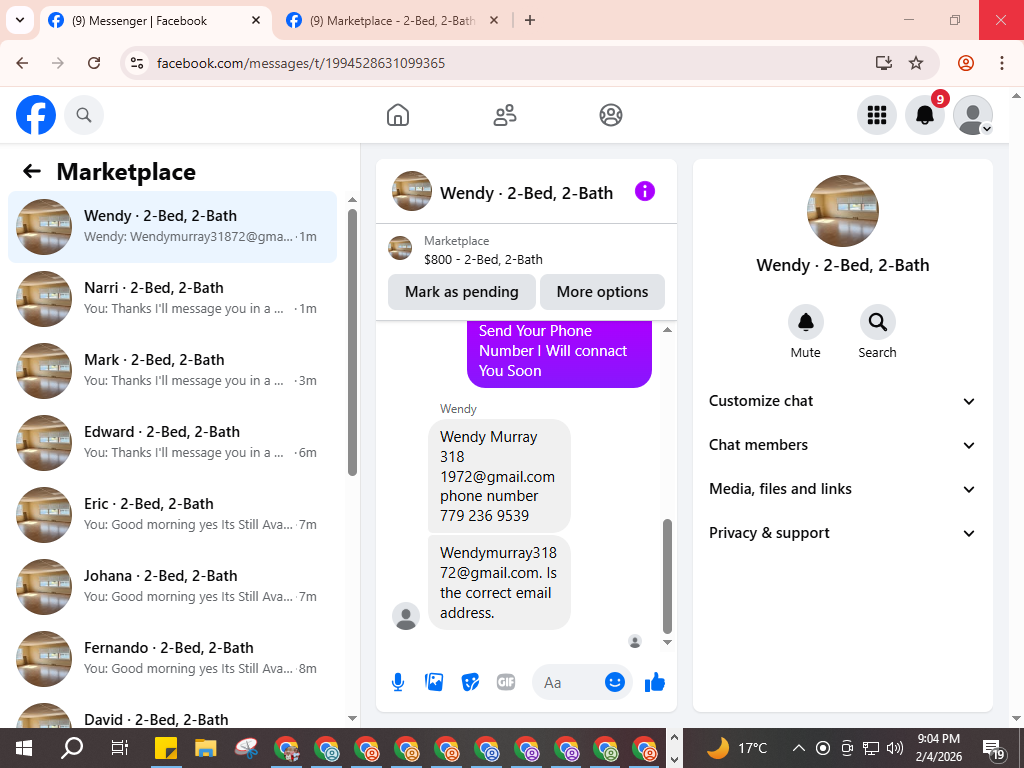Open the taskbar notification center
This screenshot has width=1024, height=768.
993,749
